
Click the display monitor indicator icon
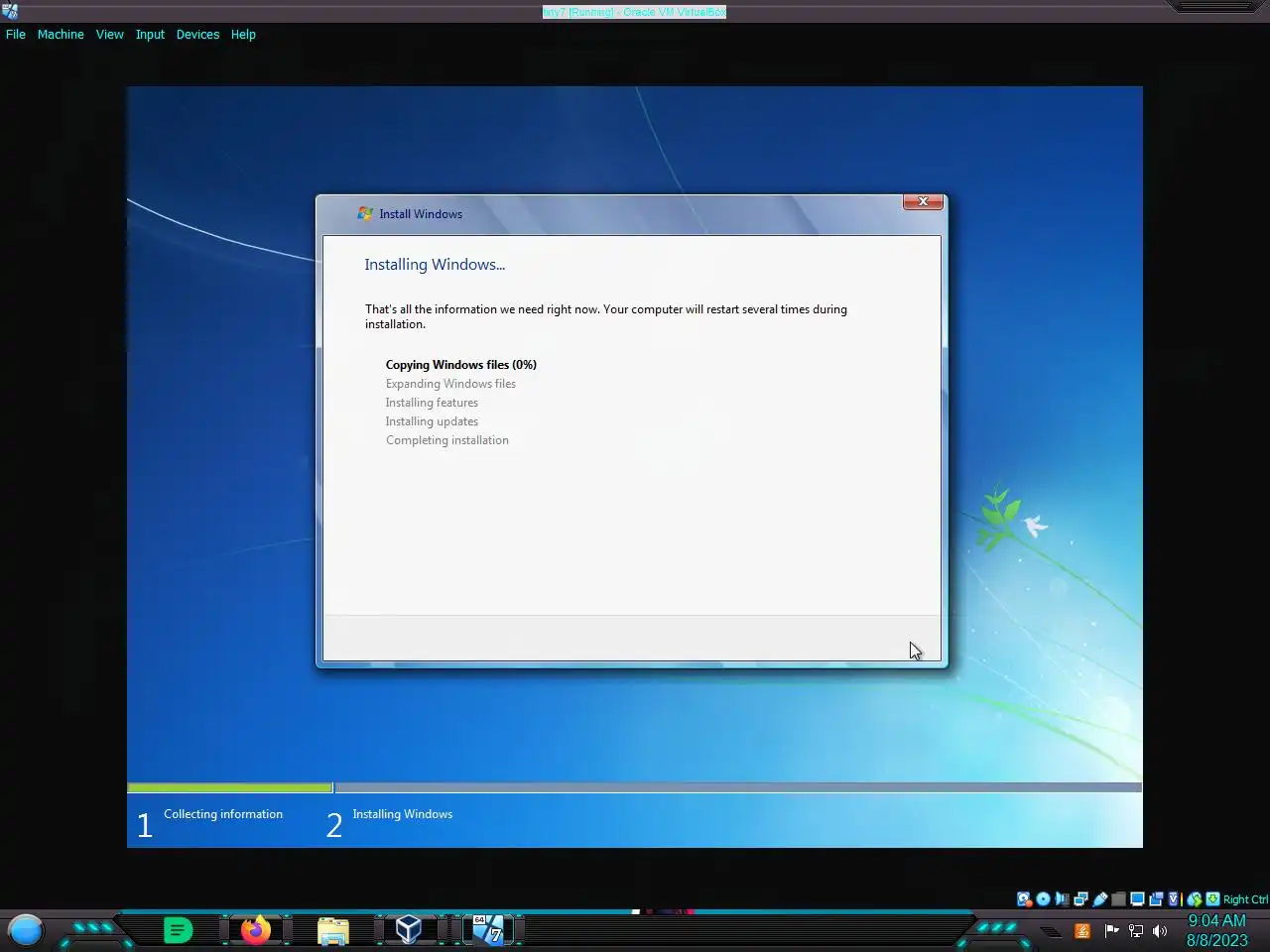pos(1137,899)
